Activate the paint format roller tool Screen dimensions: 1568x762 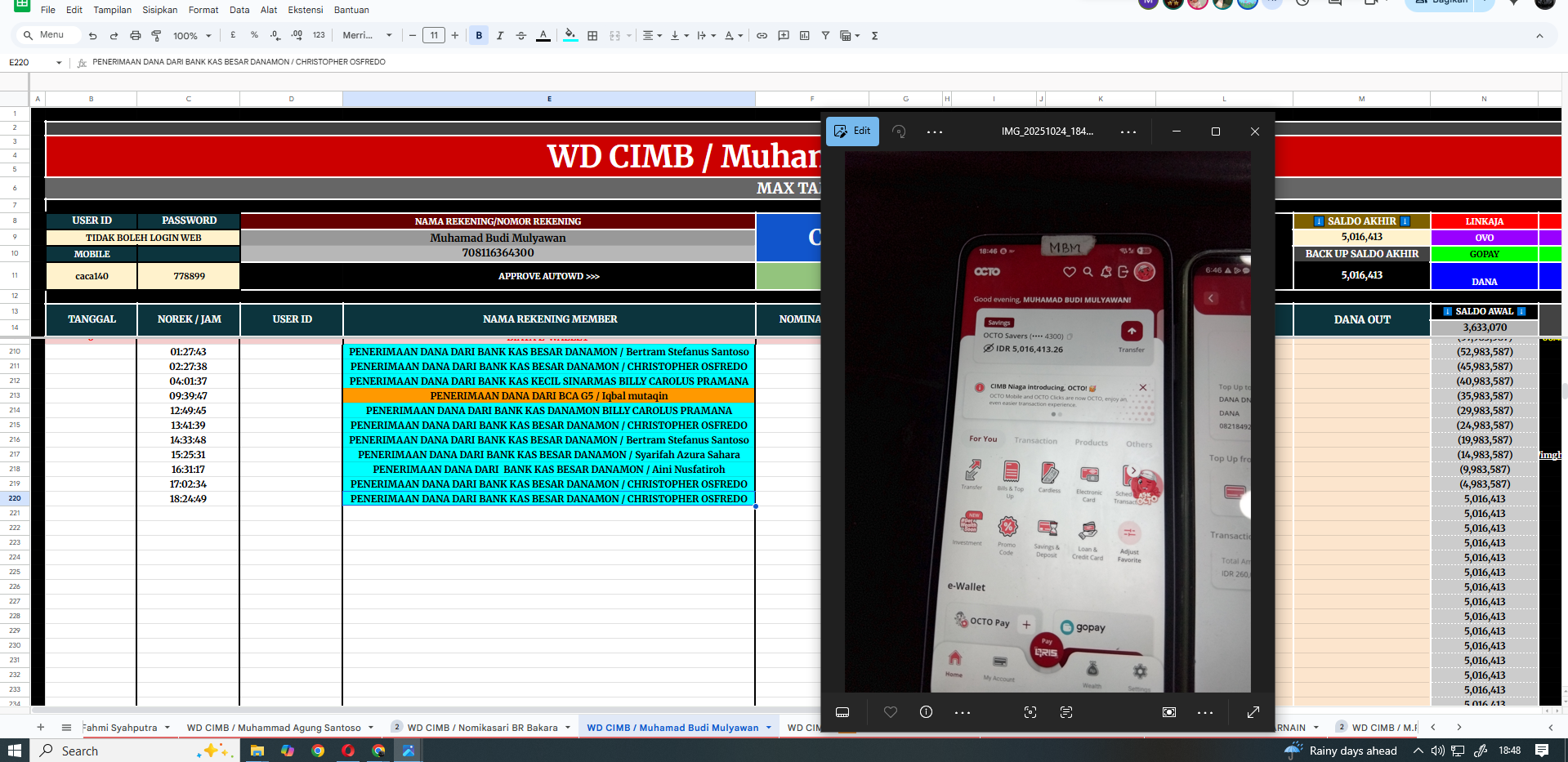pyautogui.click(x=156, y=36)
